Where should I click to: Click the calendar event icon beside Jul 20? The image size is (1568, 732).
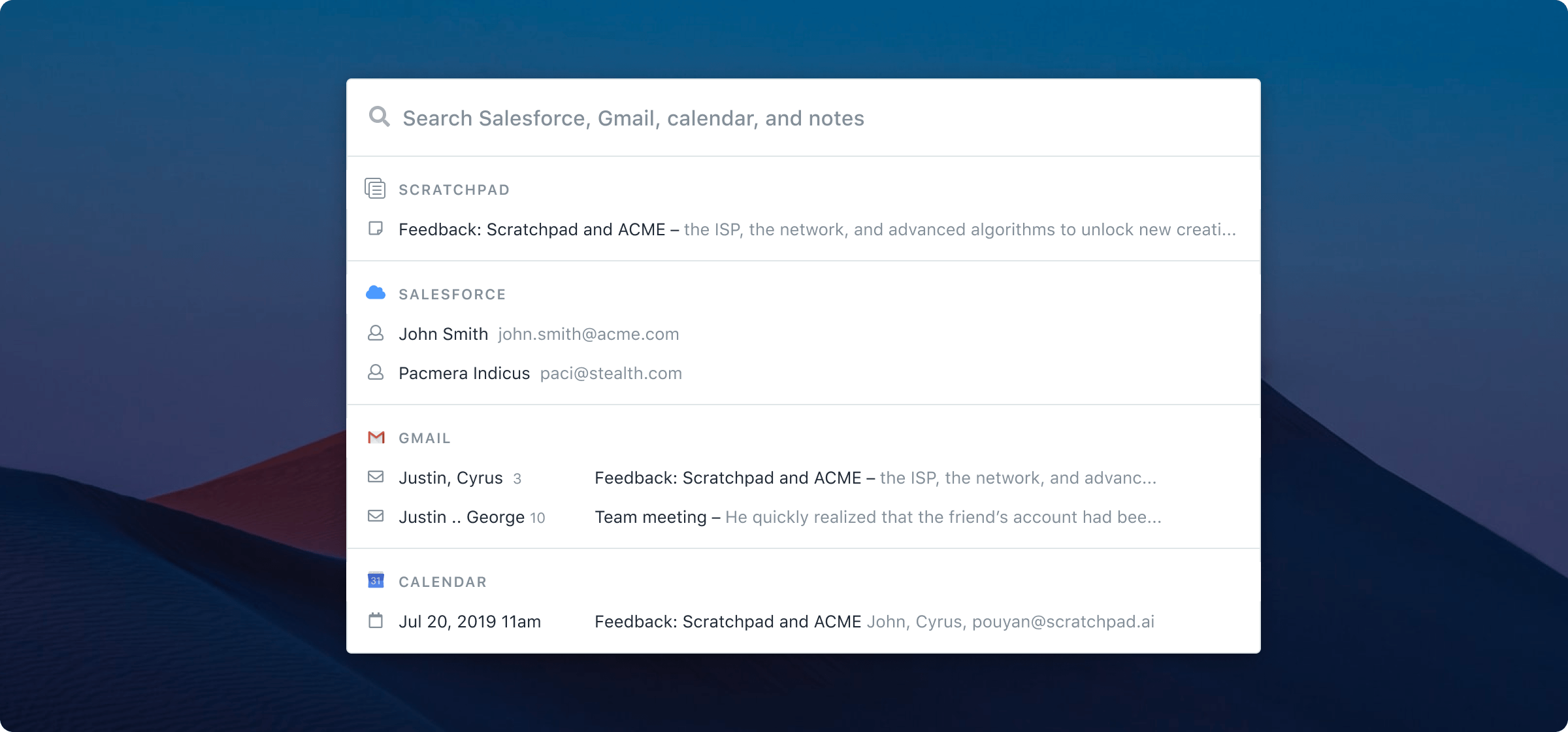click(376, 620)
